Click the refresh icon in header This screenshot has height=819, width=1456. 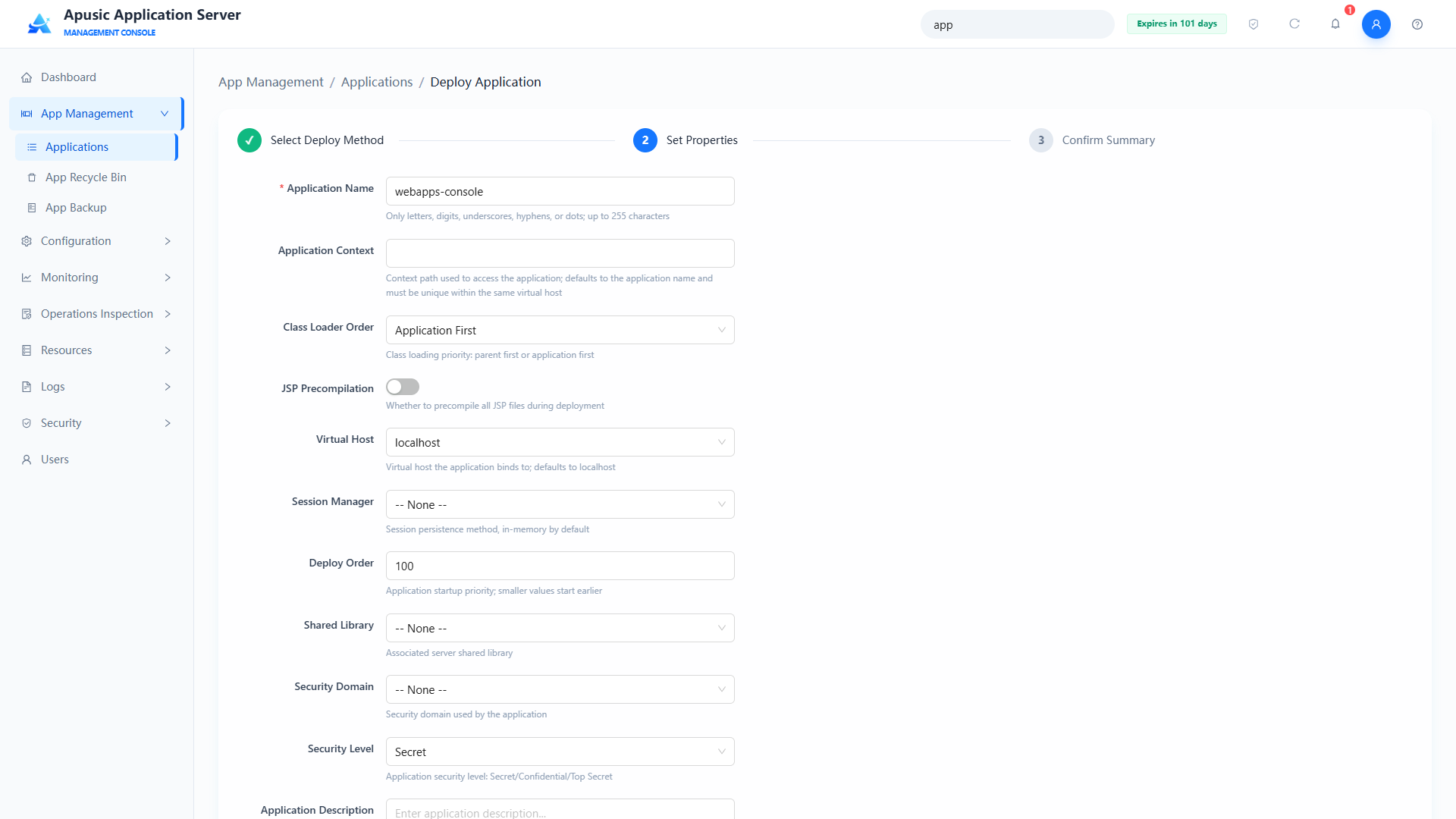point(1294,24)
